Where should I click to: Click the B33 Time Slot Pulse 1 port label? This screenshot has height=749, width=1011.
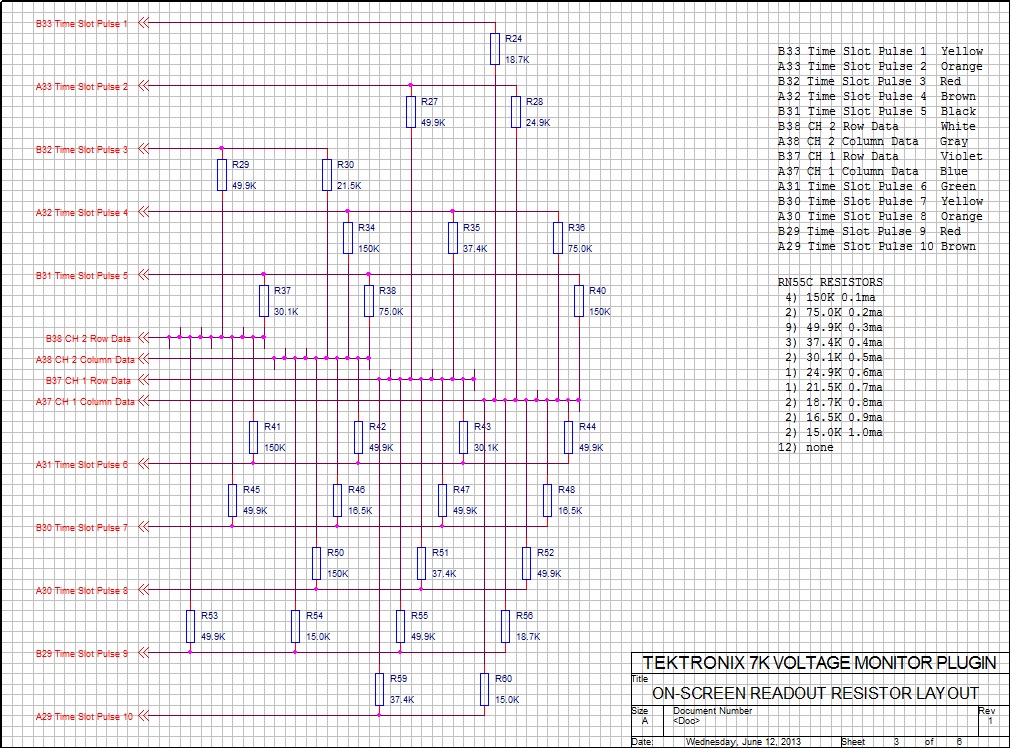[x=82, y=24]
